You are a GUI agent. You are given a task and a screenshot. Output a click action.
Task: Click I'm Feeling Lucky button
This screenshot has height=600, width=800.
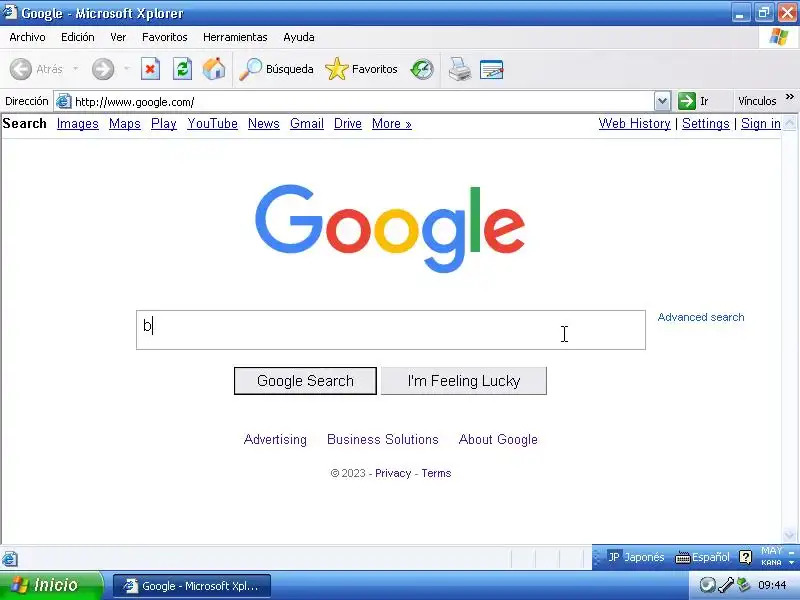pos(464,381)
